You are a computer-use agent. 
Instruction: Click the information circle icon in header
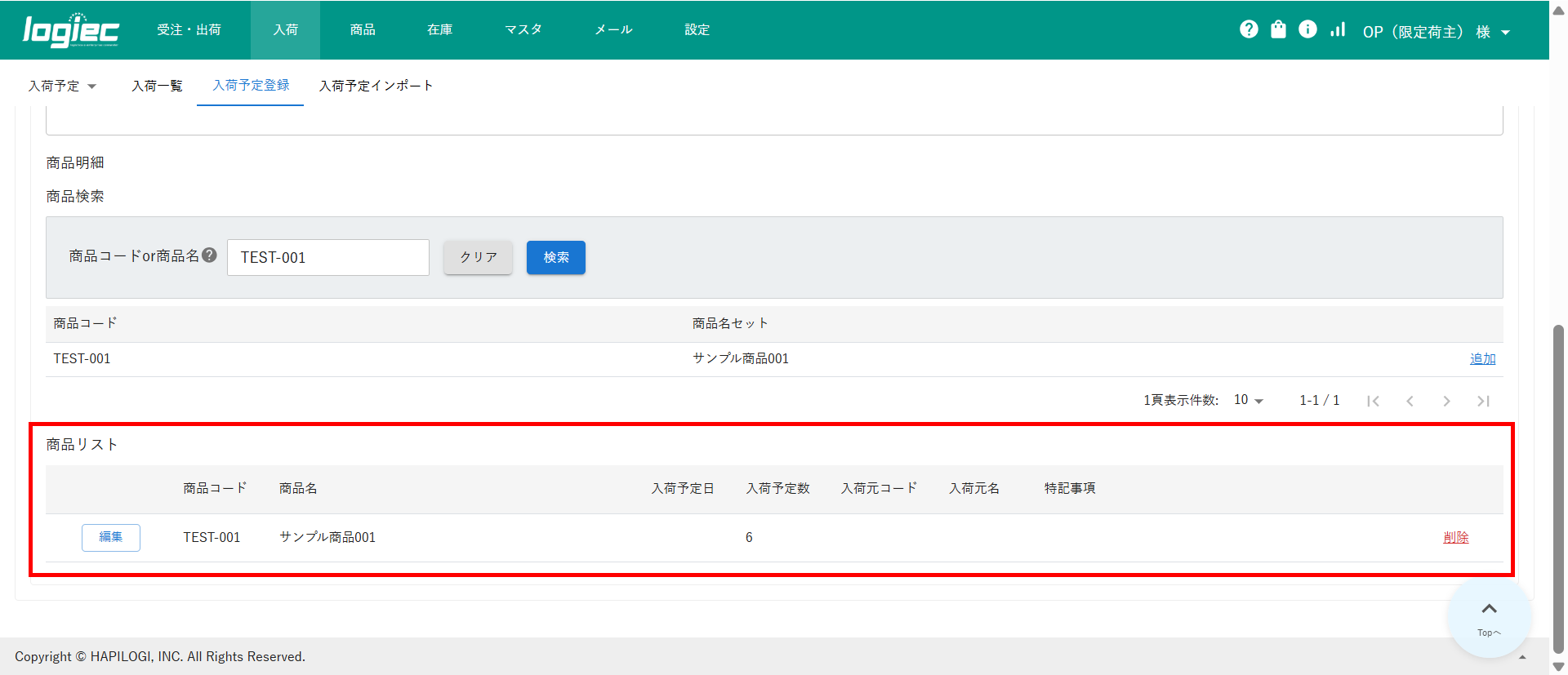point(1307,29)
